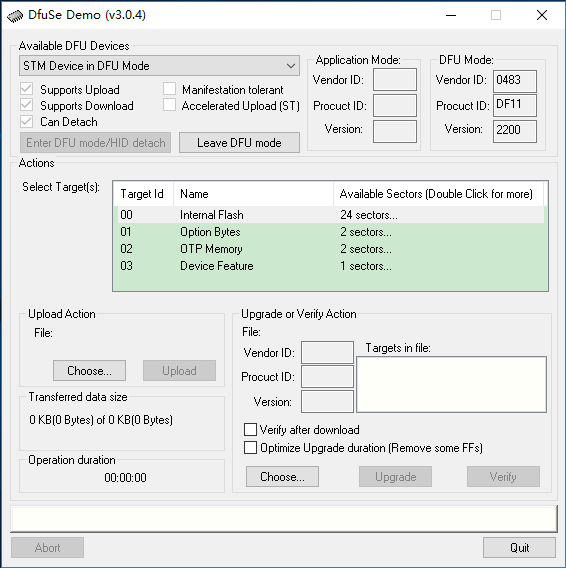Click the Targets in file list box
Viewport: 566px width, 568px height.
click(x=451, y=384)
